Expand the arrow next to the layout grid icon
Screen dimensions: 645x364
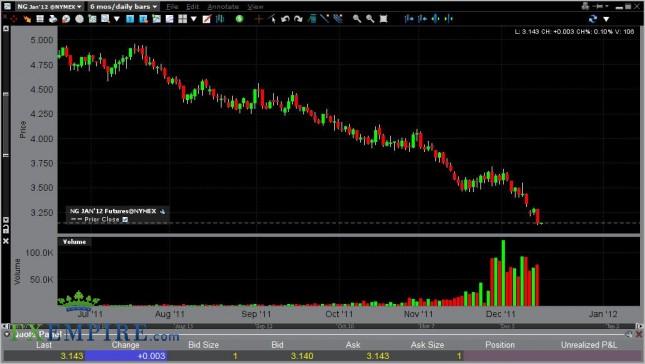click(194, 19)
